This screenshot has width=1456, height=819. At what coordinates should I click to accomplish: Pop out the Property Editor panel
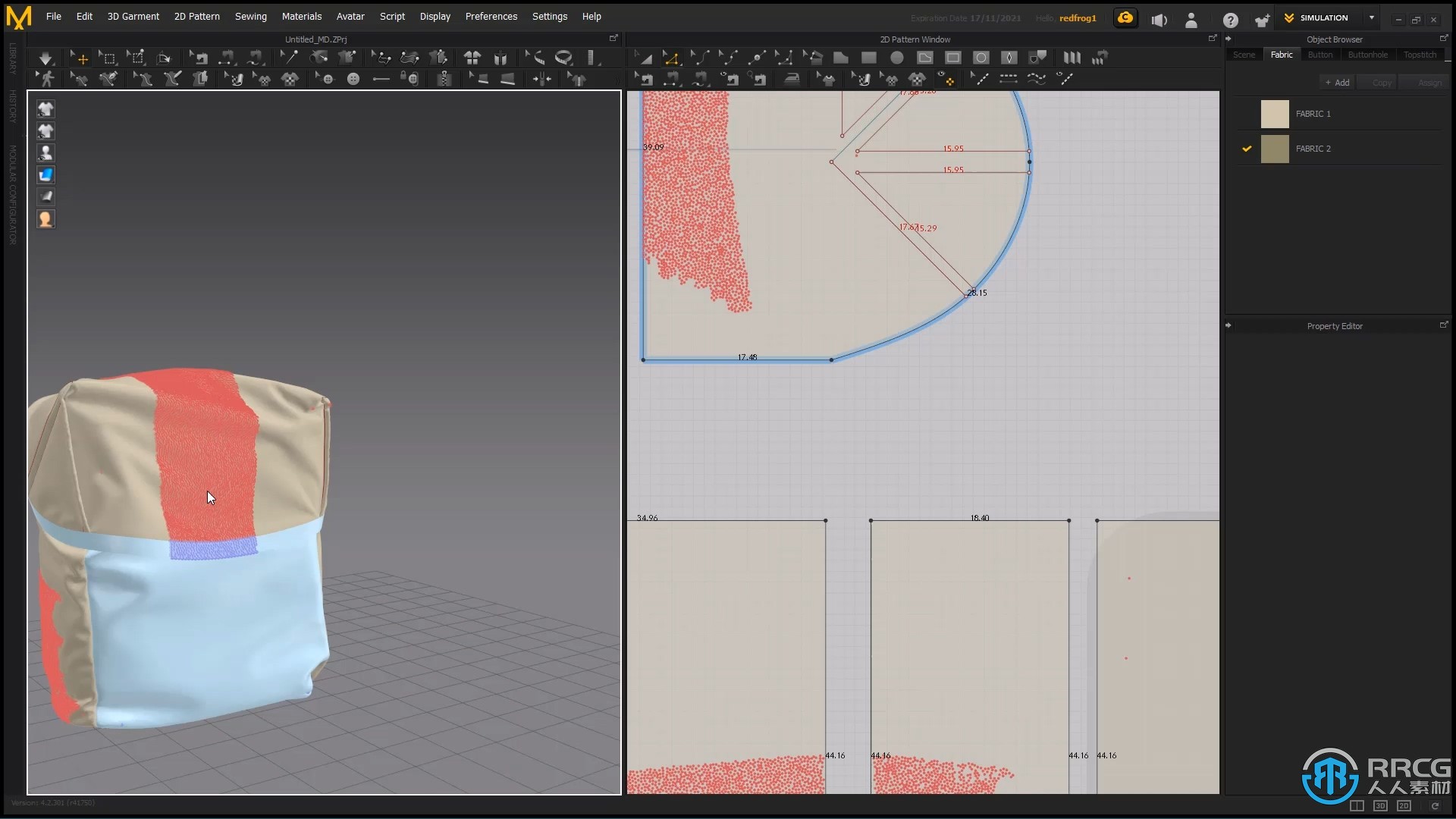[1444, 325]
